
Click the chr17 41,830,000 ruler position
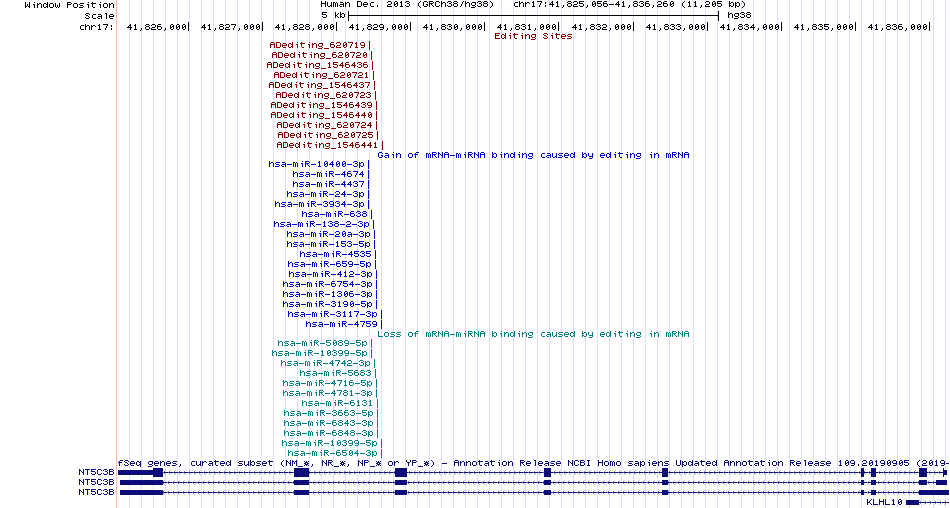point(454,27)
